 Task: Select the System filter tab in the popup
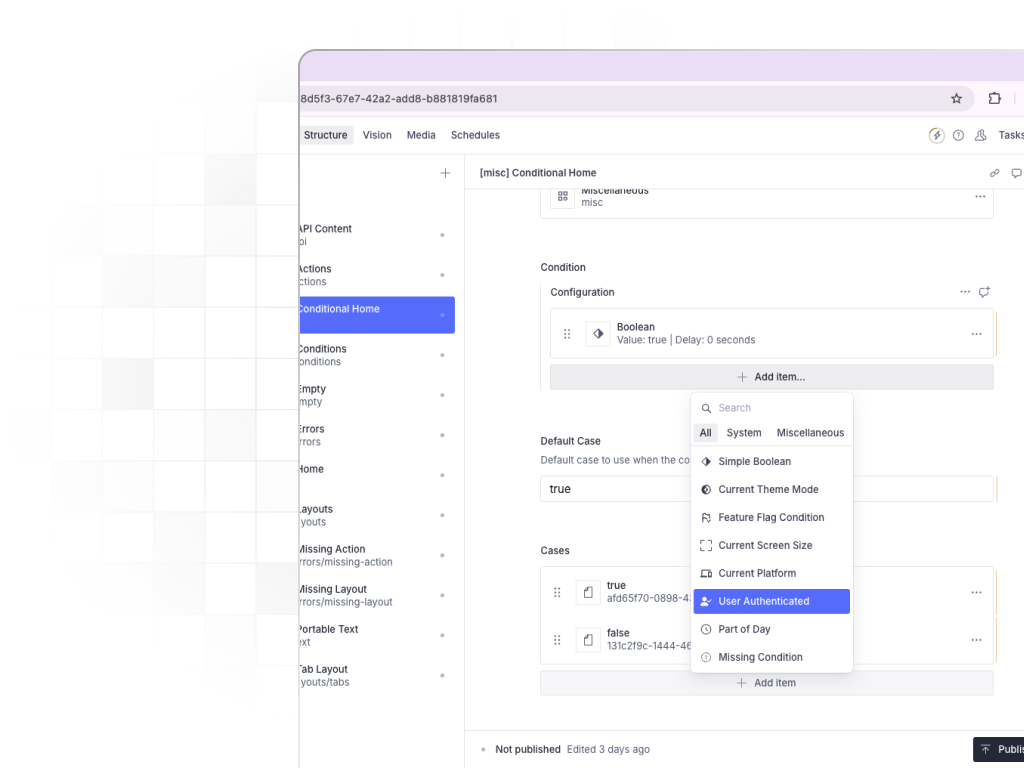[743, 433]
